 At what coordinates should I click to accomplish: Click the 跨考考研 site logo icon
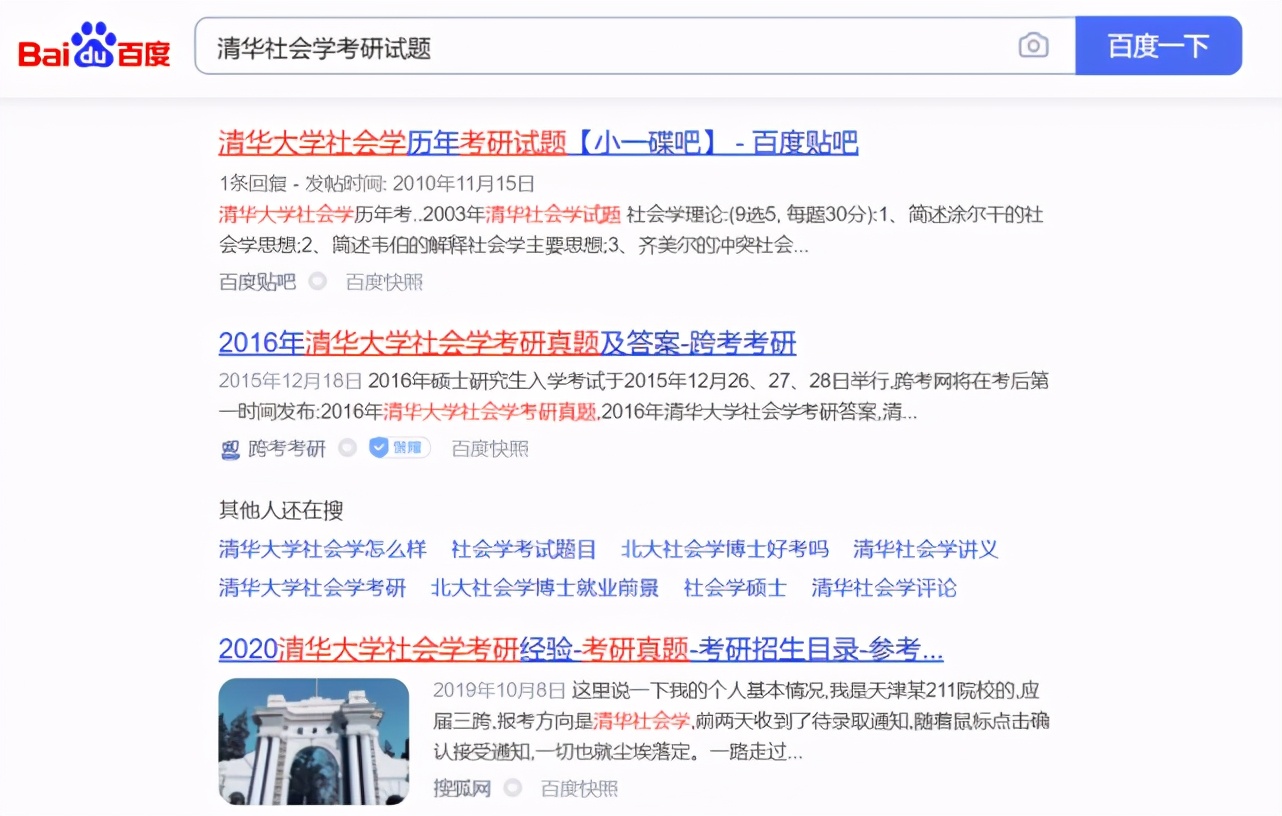(230, 449)
